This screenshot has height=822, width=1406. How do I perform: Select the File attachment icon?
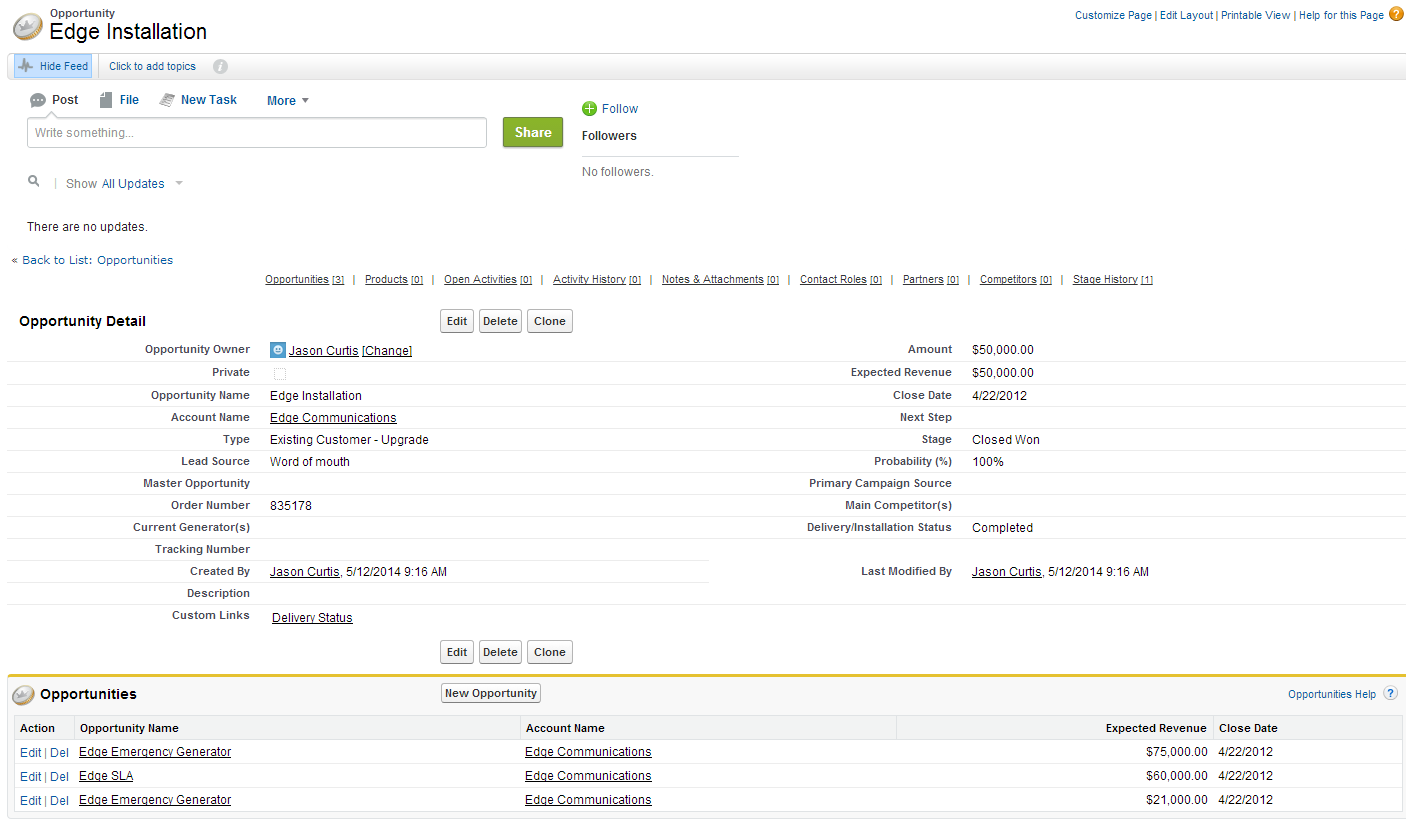point(106,100)
